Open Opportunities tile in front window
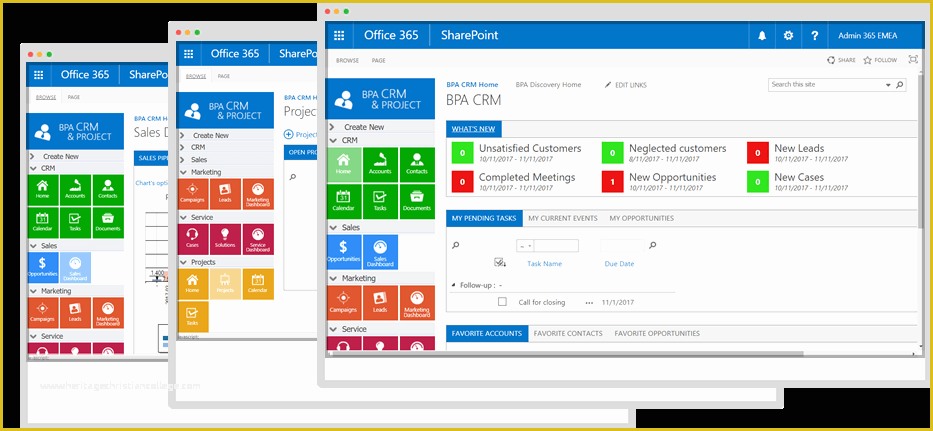933x431 pixels. [x=344, y=252]
